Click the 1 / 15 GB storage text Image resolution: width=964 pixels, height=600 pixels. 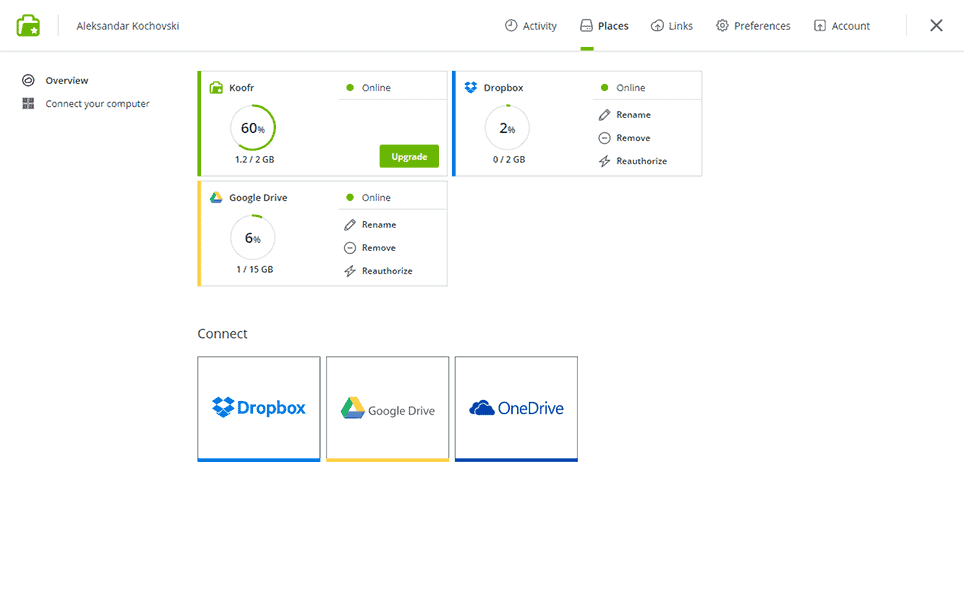pyautogui.click(x=255, y=269)
